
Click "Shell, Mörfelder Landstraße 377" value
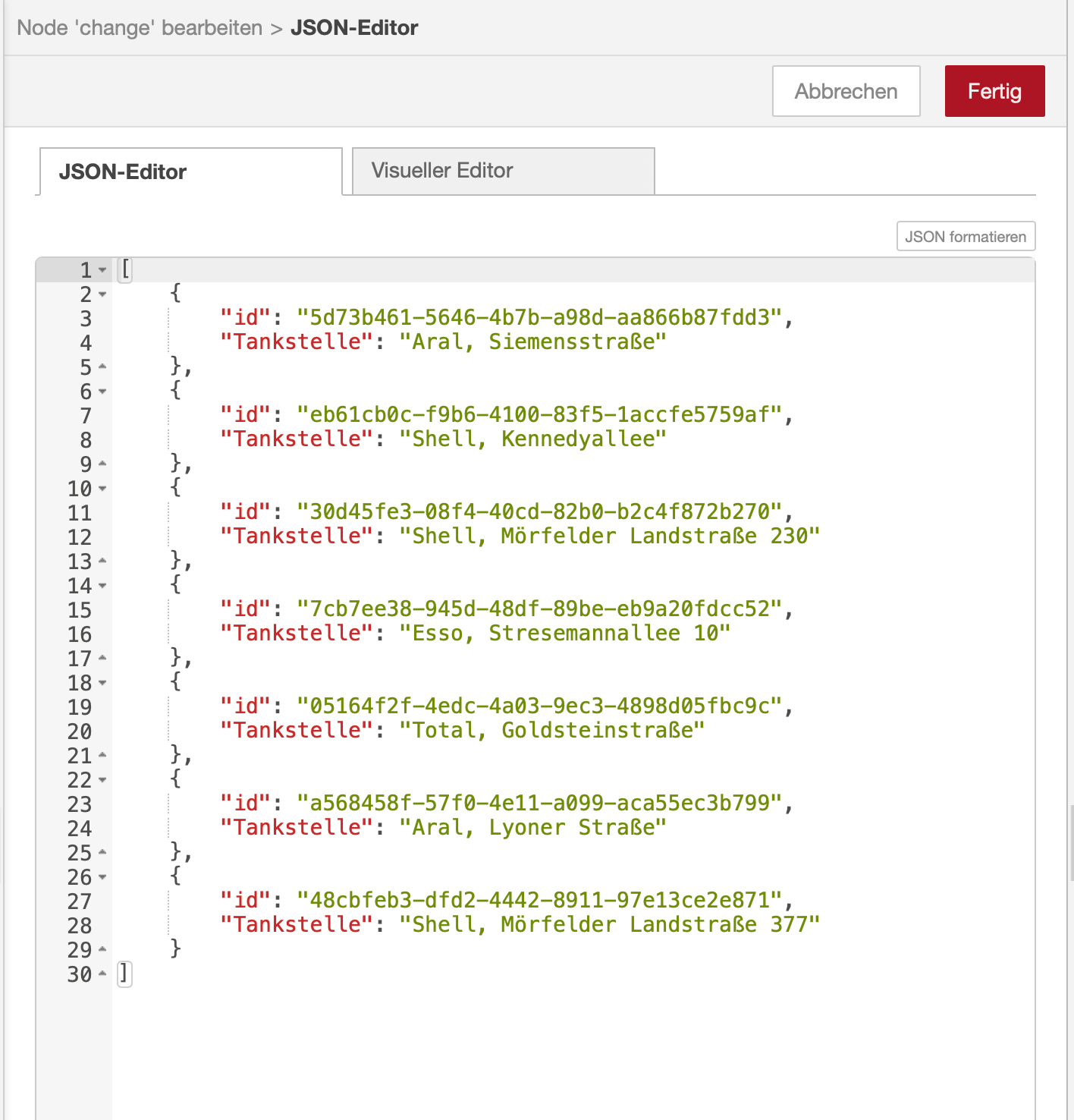pos(610,924)
